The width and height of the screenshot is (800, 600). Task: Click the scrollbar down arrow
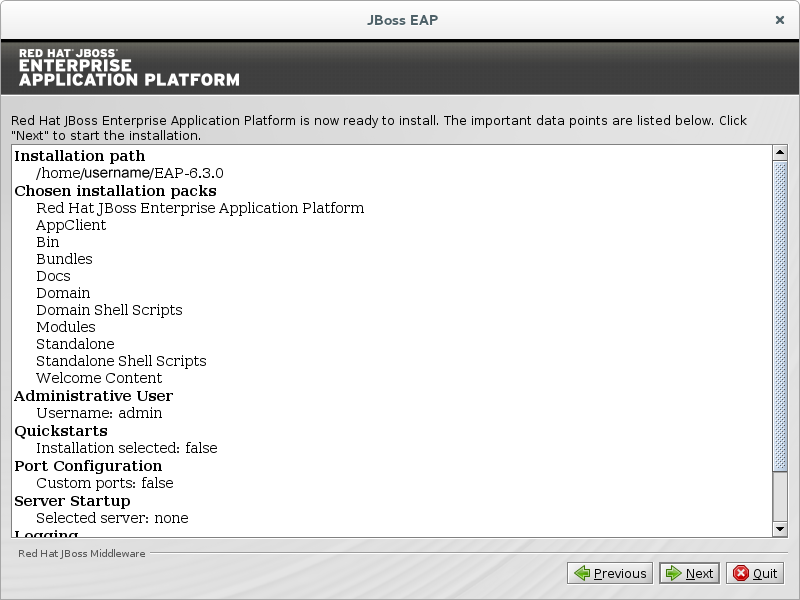(781, 528)
